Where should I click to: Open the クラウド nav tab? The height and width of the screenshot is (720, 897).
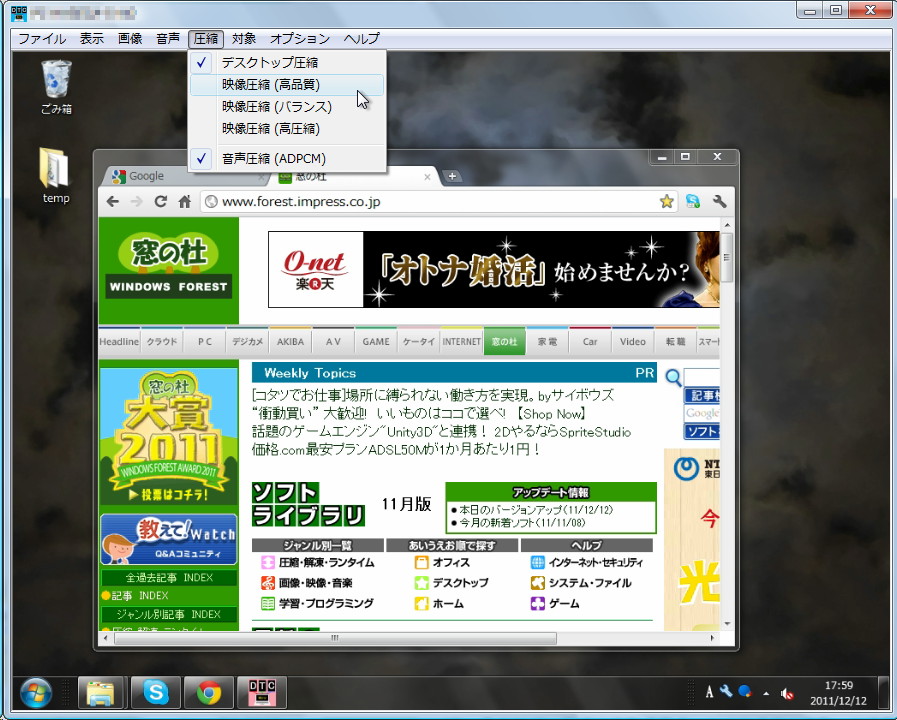(x=162, y=341)
